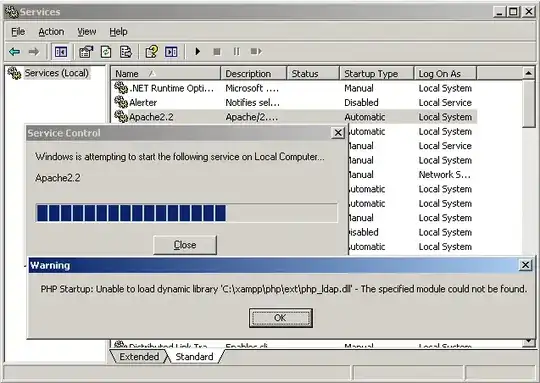This screenshot has width=540, height=383.
Task: Open the View menu
Action: point(86,32)
